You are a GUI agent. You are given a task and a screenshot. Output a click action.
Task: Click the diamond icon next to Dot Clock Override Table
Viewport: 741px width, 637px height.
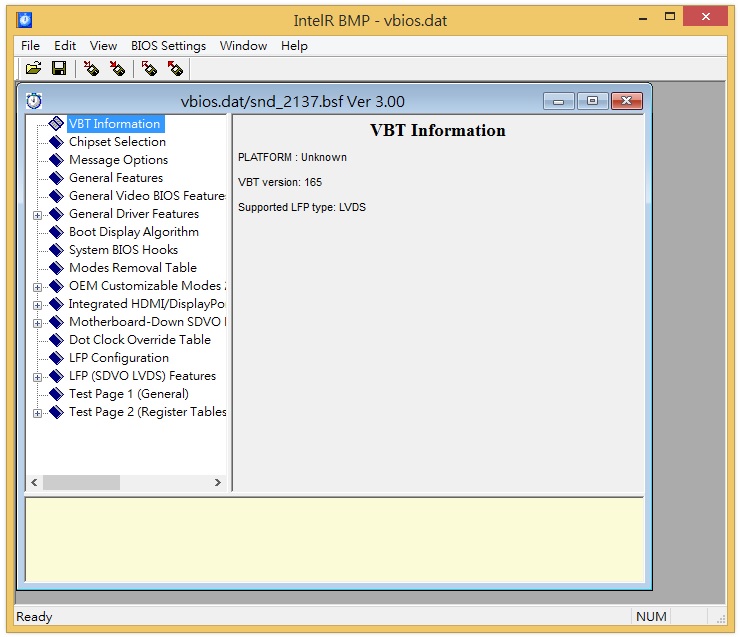[x=56, y=340]
